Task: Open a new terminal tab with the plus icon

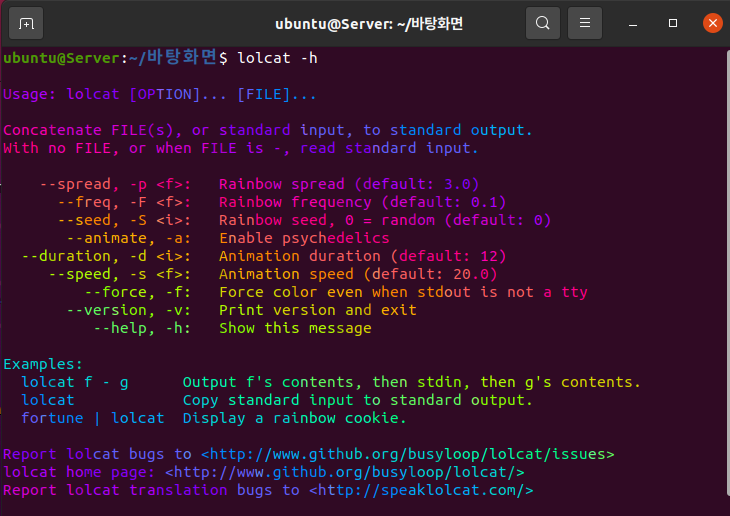Action: [26, 23]
